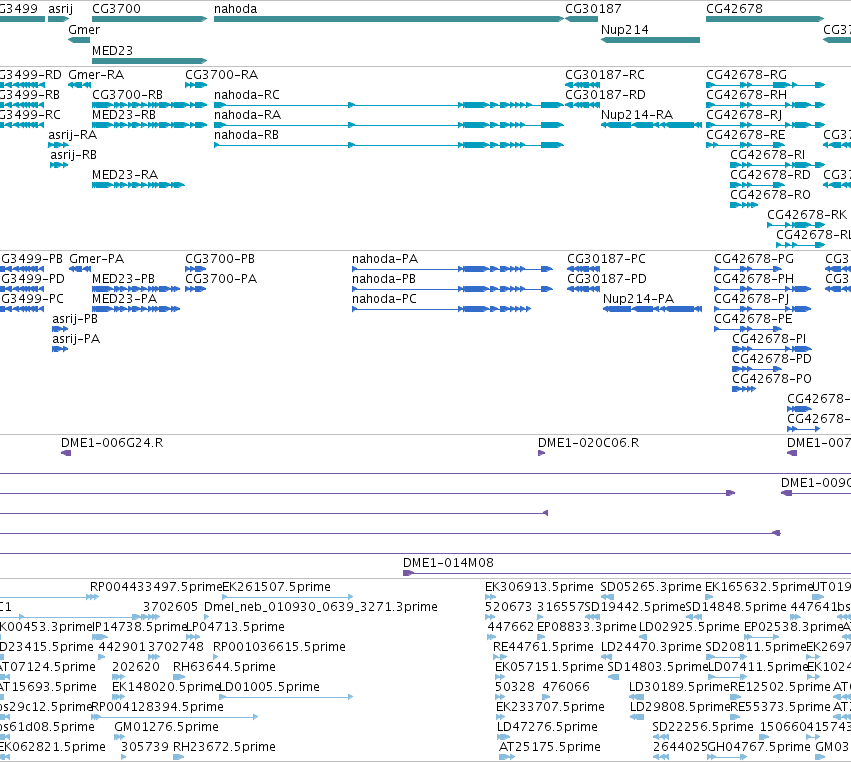This screenshot has height=762, width=851.
Task: Select protein nahoda-PB
Action: (x=452, y=289)
